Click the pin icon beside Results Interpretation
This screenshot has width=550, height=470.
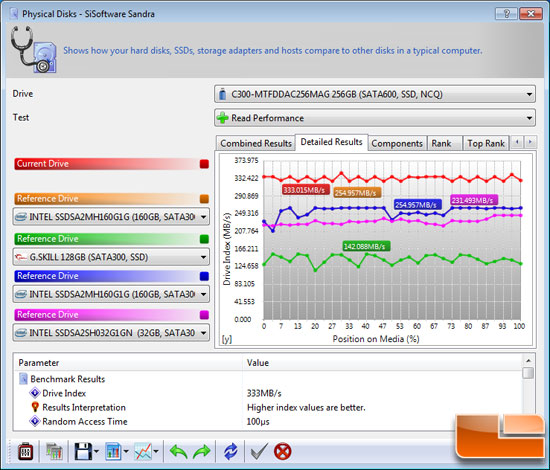(x=35, y=407)
